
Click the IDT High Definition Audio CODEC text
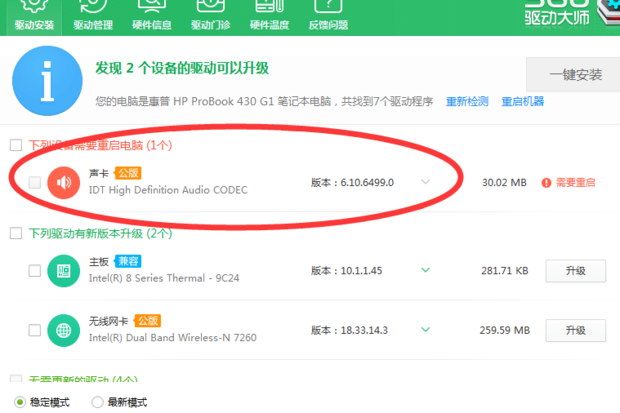pos(168,190)
